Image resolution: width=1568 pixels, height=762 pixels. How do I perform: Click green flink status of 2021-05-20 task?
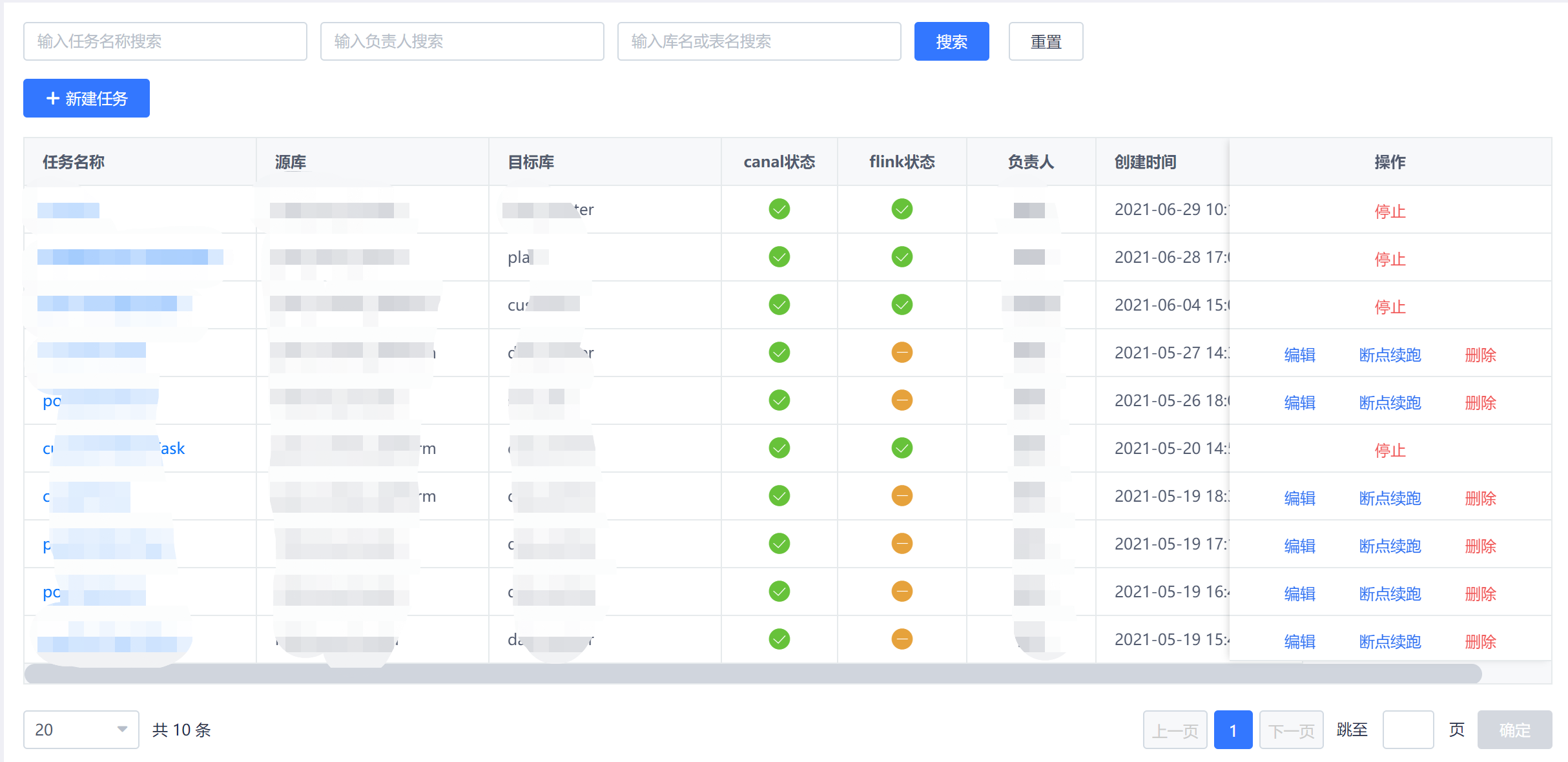click(902, 448)
